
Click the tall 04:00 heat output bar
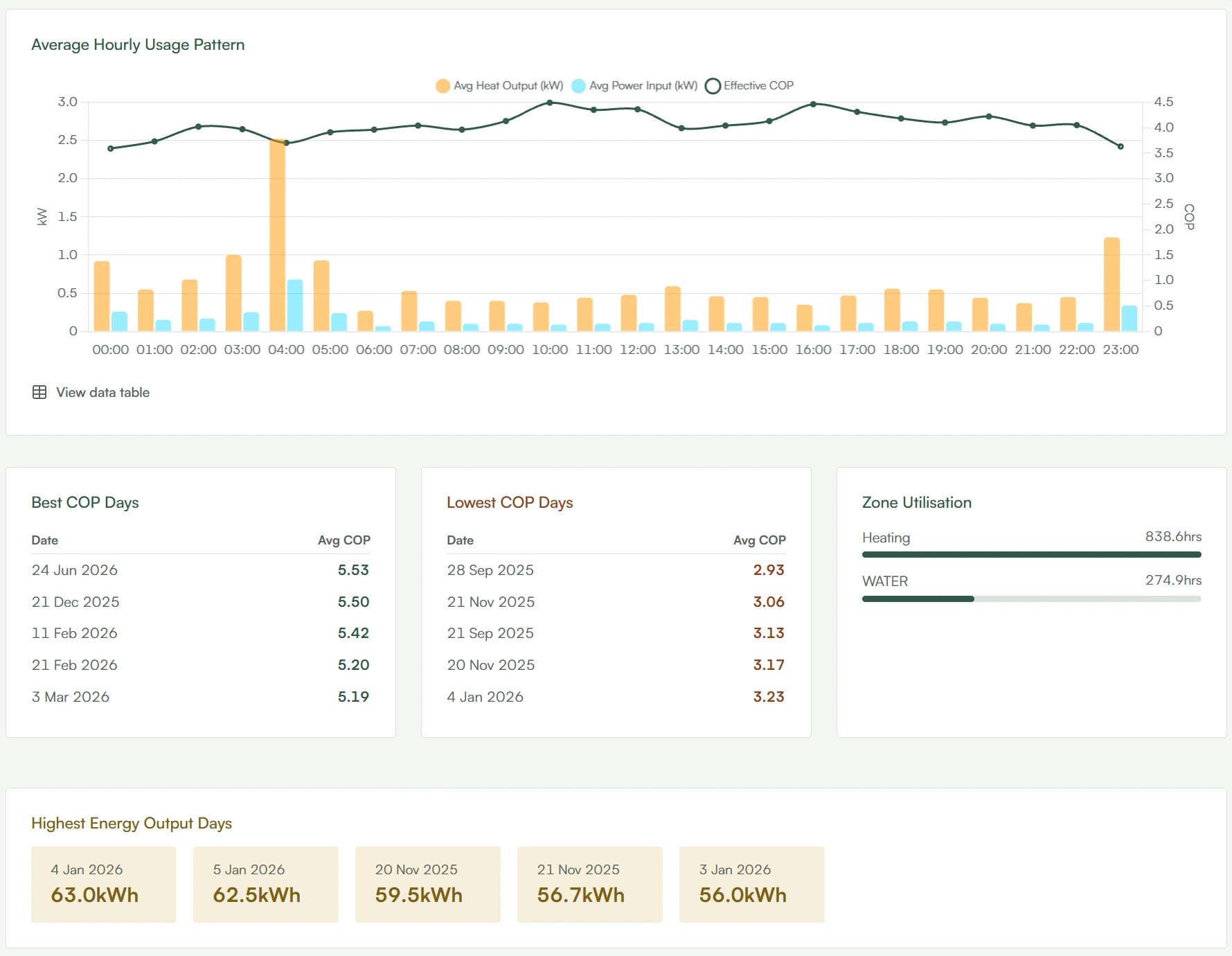(x=277, y=235)
